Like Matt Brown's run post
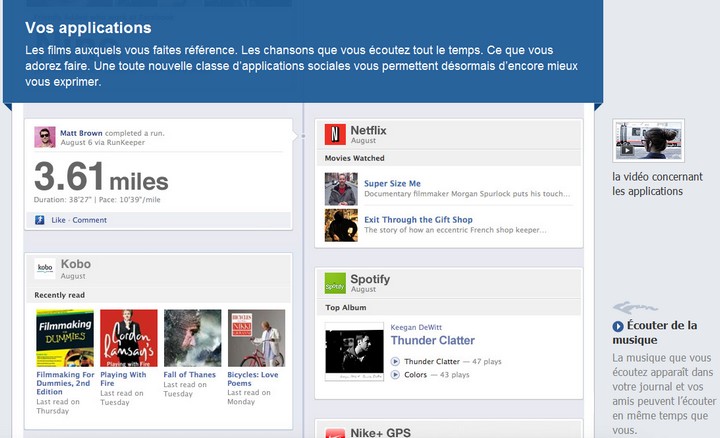 click(58, 220)
